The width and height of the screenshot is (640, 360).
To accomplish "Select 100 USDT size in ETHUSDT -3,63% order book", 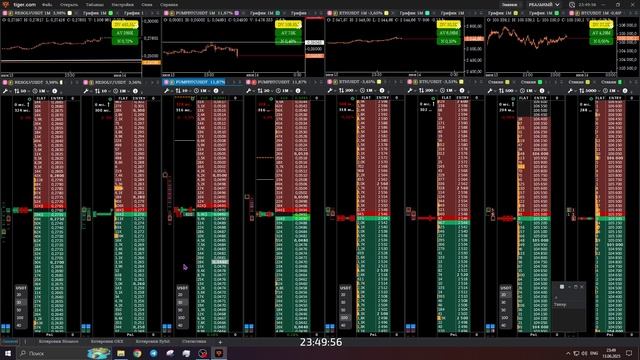I will coord(344,318).
